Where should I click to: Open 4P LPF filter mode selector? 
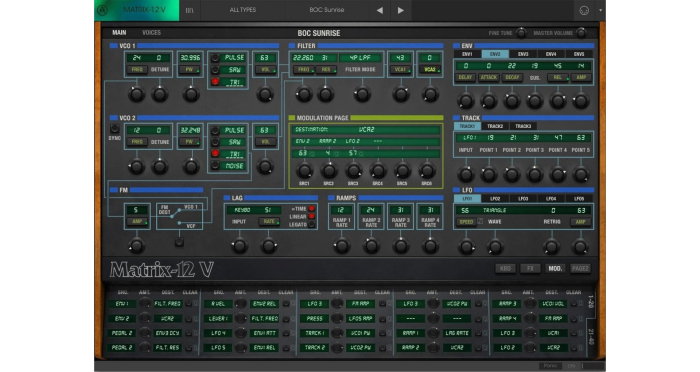pyautogui.click(x=360, y=58)
